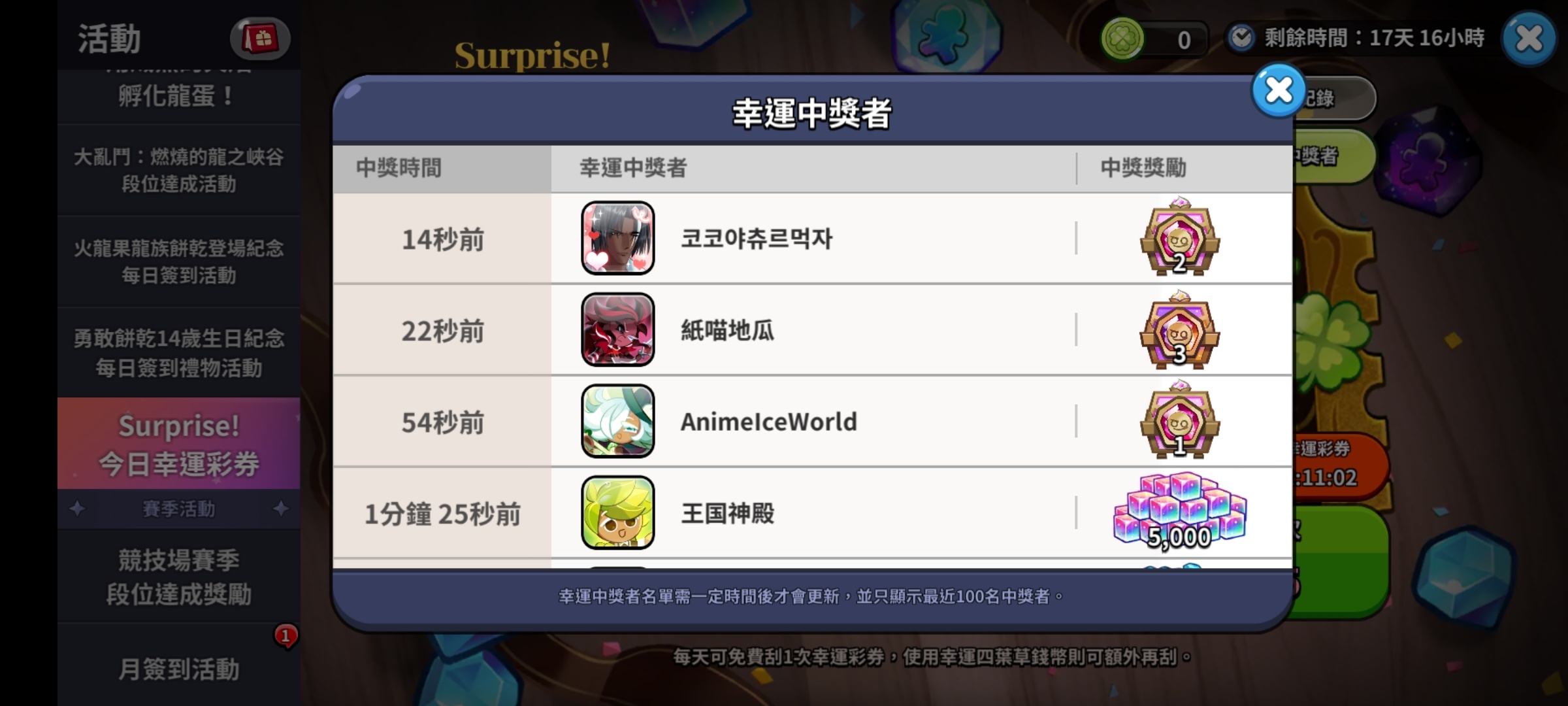Click the rank 3 medal reward icon
The width and height of the screenshot is (1568, 706).
[x=1179, y=328]
